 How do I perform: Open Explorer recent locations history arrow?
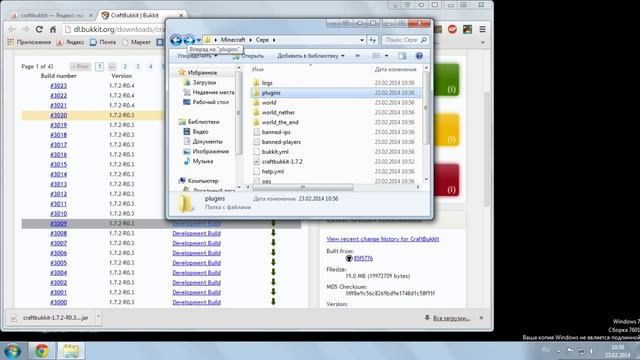point(199,40)
